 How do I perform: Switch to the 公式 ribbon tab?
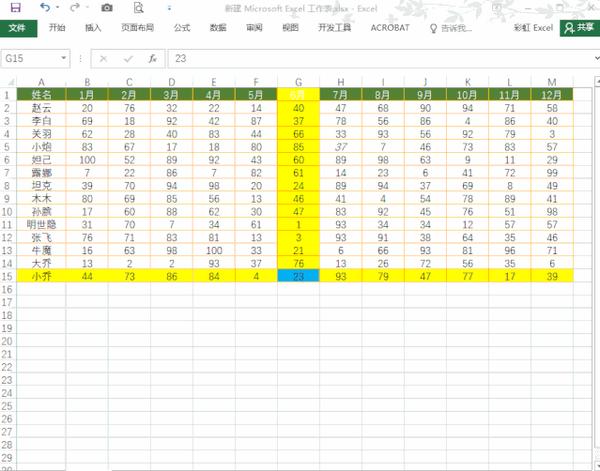coord(182,28)
